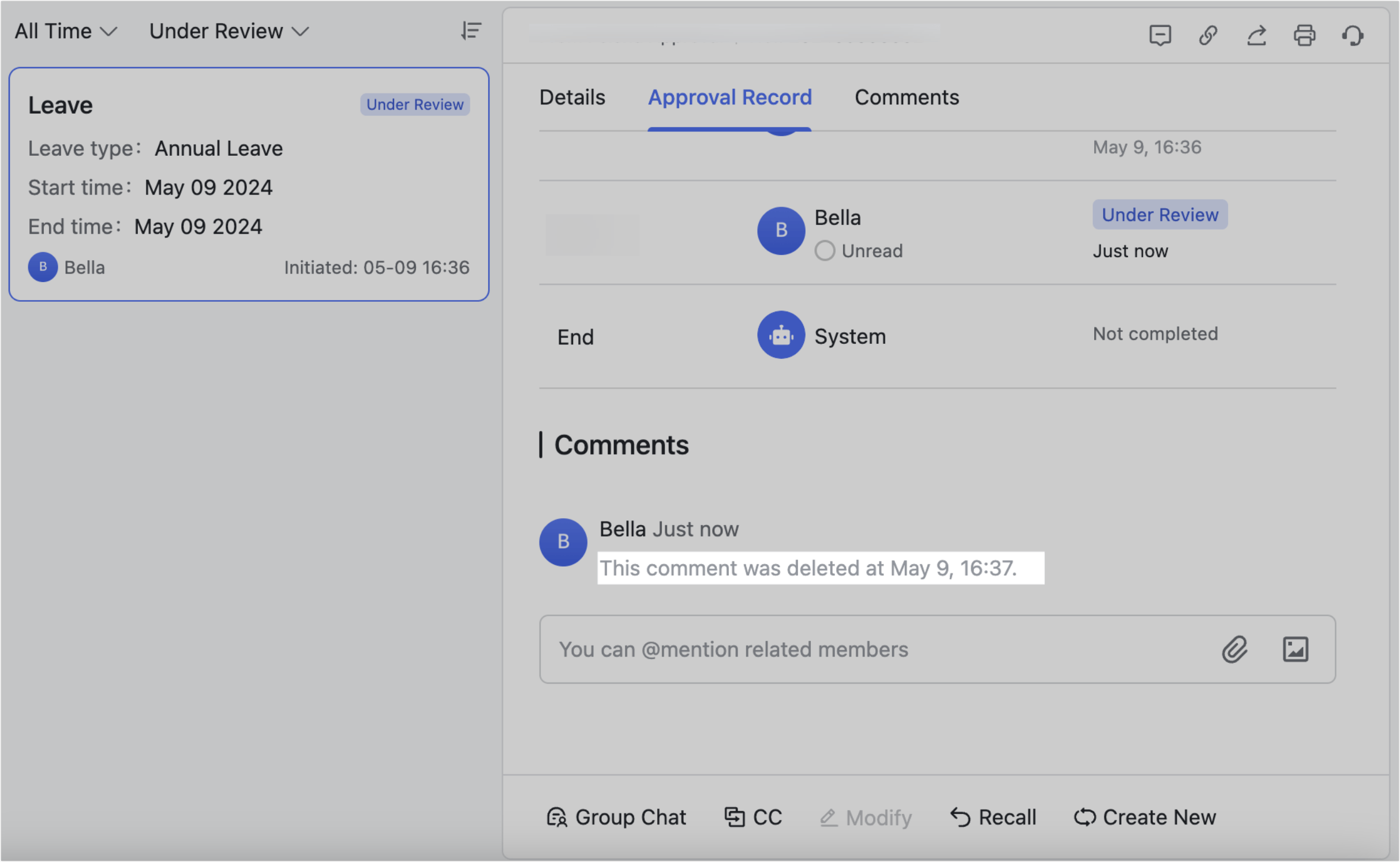Click "Annual Leave" leave type value
The height and width of the screenshot is (862, 1400).
point(219,148)
